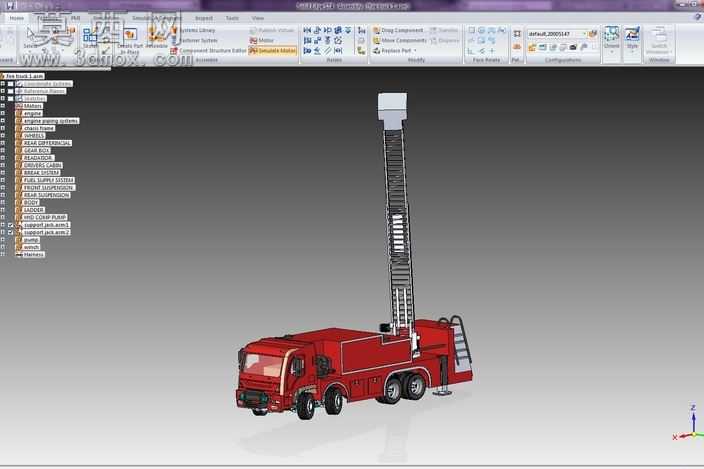Open the Component Structure Editor
The width and height of the screenshot is (704, 469).
click(x=208, y=51)
